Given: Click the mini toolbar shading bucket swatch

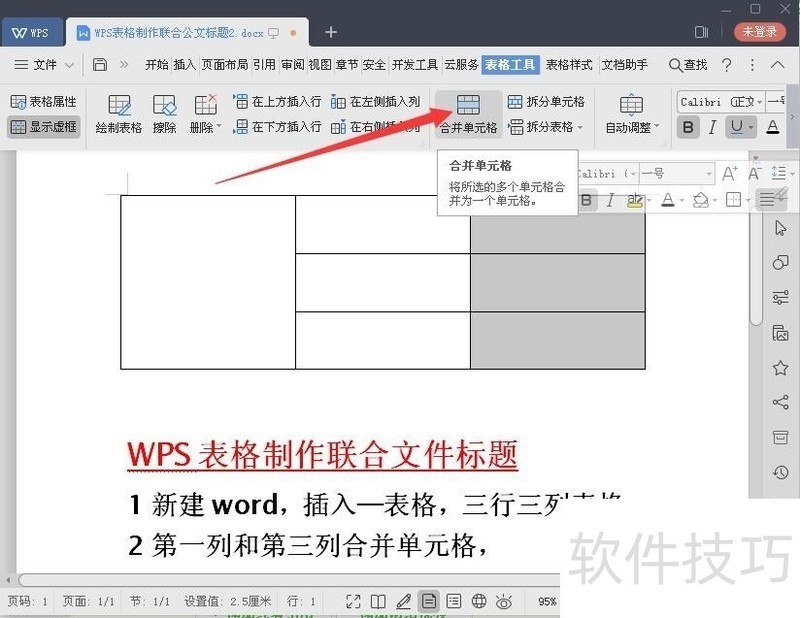Looking at the screenshot, I should [x=701, y=200].
